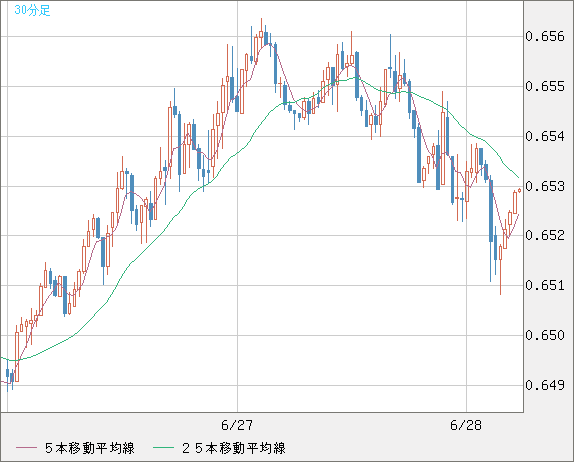Click the 0.652 price axis label
The width and height of the screenshot is (574, 462).
coord(545,235)
